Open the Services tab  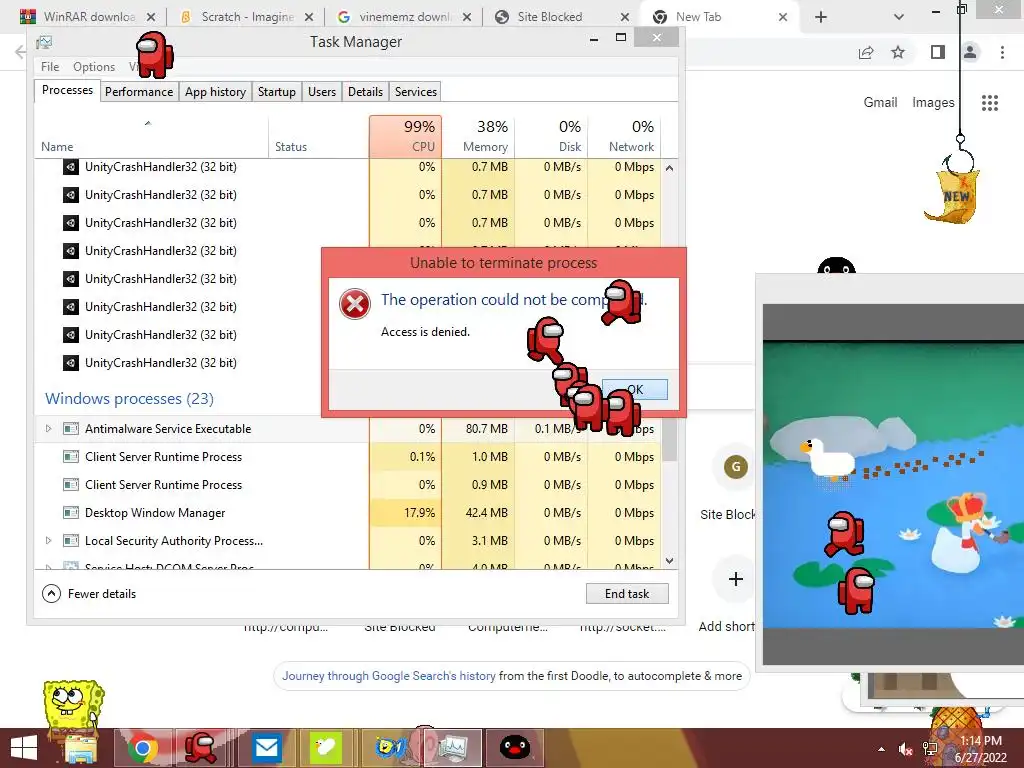[415, 91]
